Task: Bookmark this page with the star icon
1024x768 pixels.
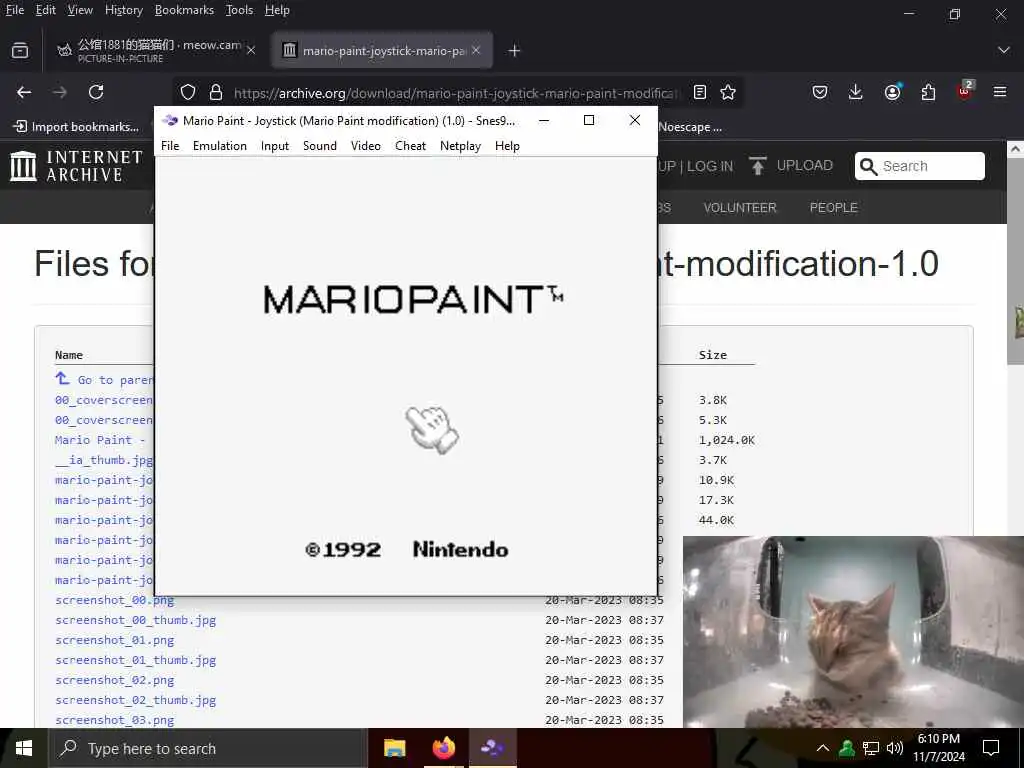Action: [x=728, y=92]
